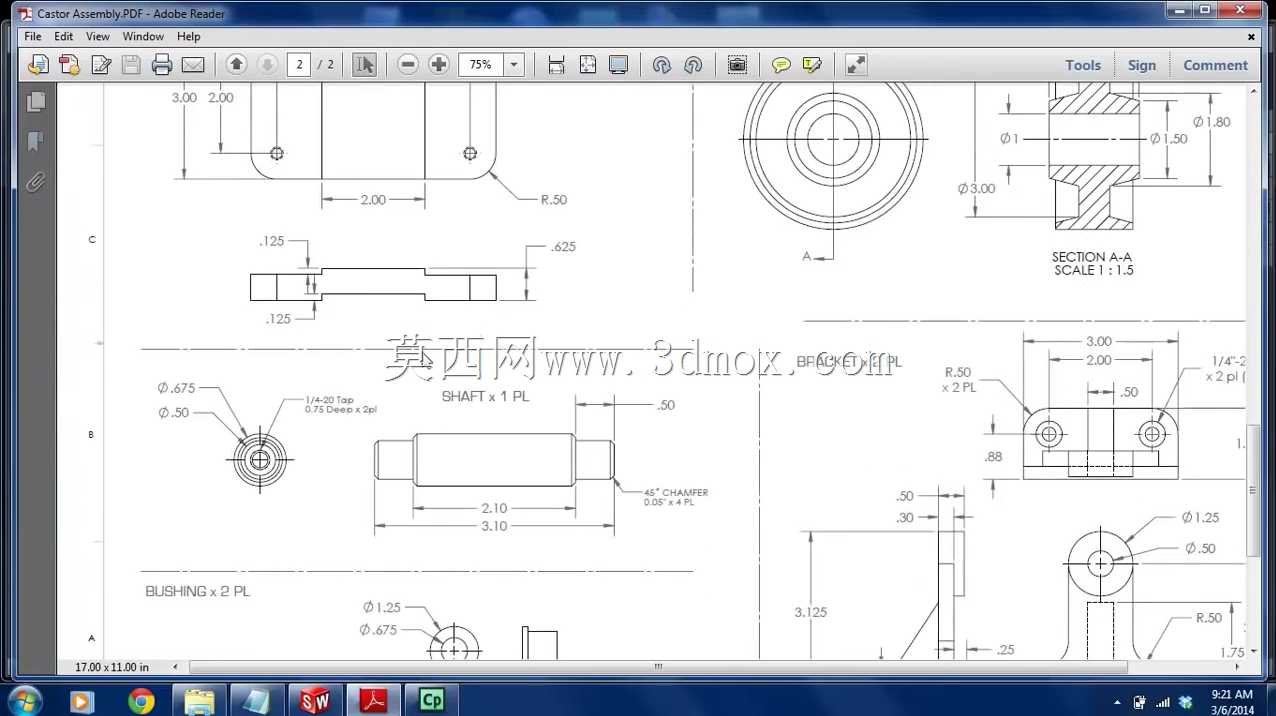Screen dimensions: 1276x716
Task: Open the View menu
Action: (98, 36)
